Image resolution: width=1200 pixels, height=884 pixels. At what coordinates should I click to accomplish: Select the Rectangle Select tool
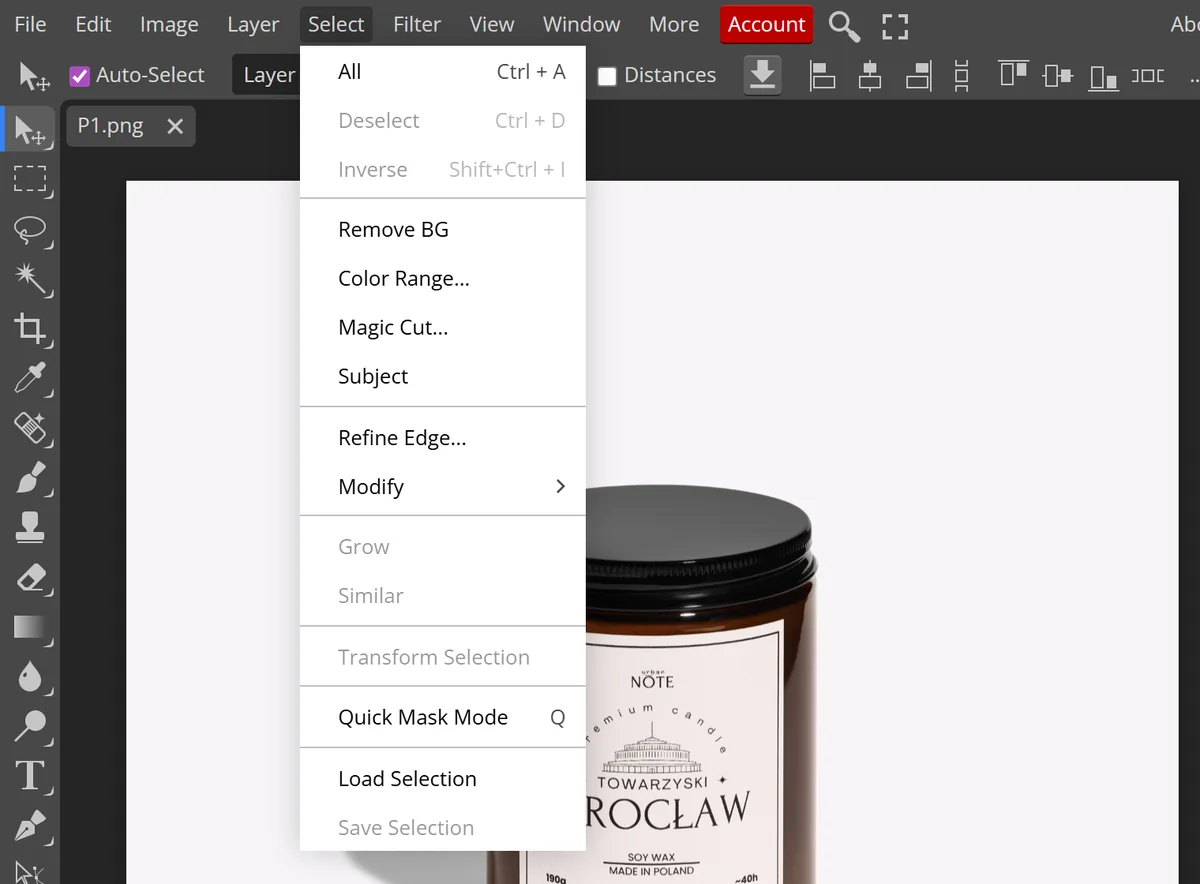pyautogui.click(x=29, y=180)
